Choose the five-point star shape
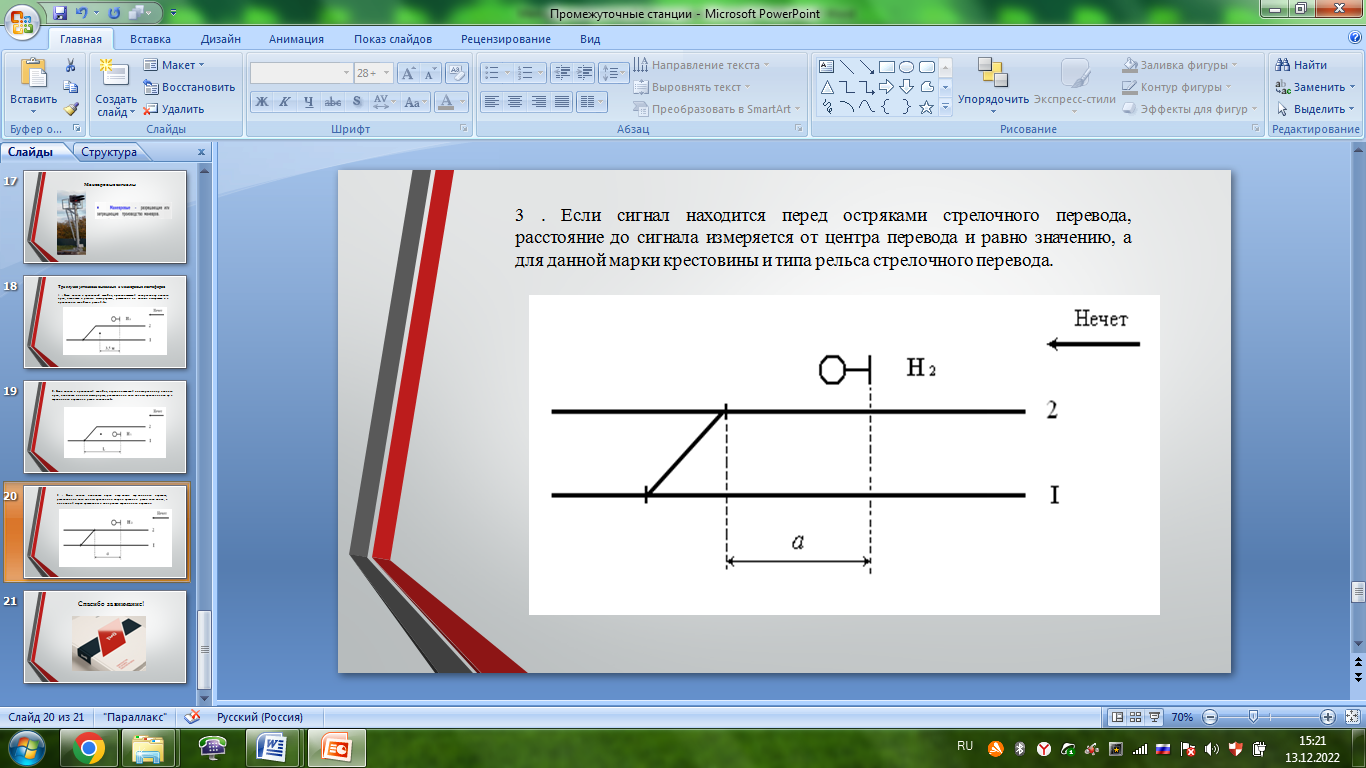The height and width of the screenshot is (768, 1366). (927, 107)
